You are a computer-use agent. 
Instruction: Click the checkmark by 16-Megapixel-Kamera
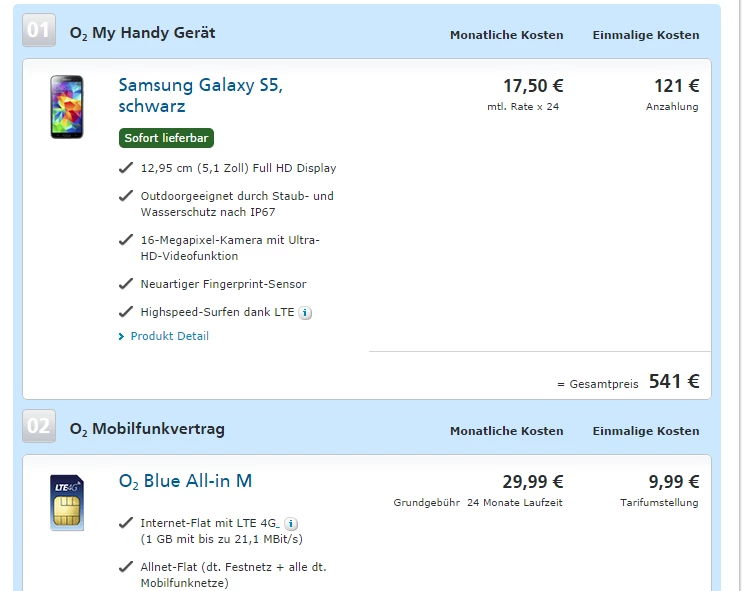pos(126,240)
